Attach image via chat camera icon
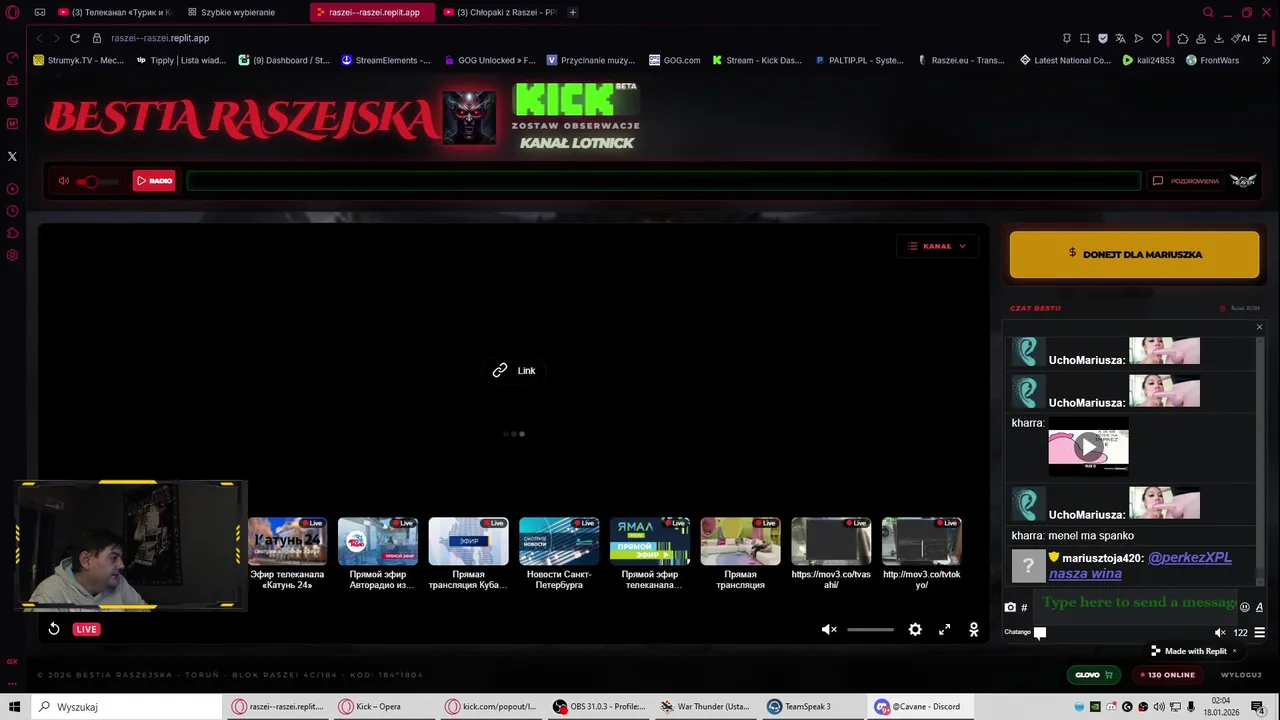The height and width of the screenshot is (720, 1280). point(1010,607)
